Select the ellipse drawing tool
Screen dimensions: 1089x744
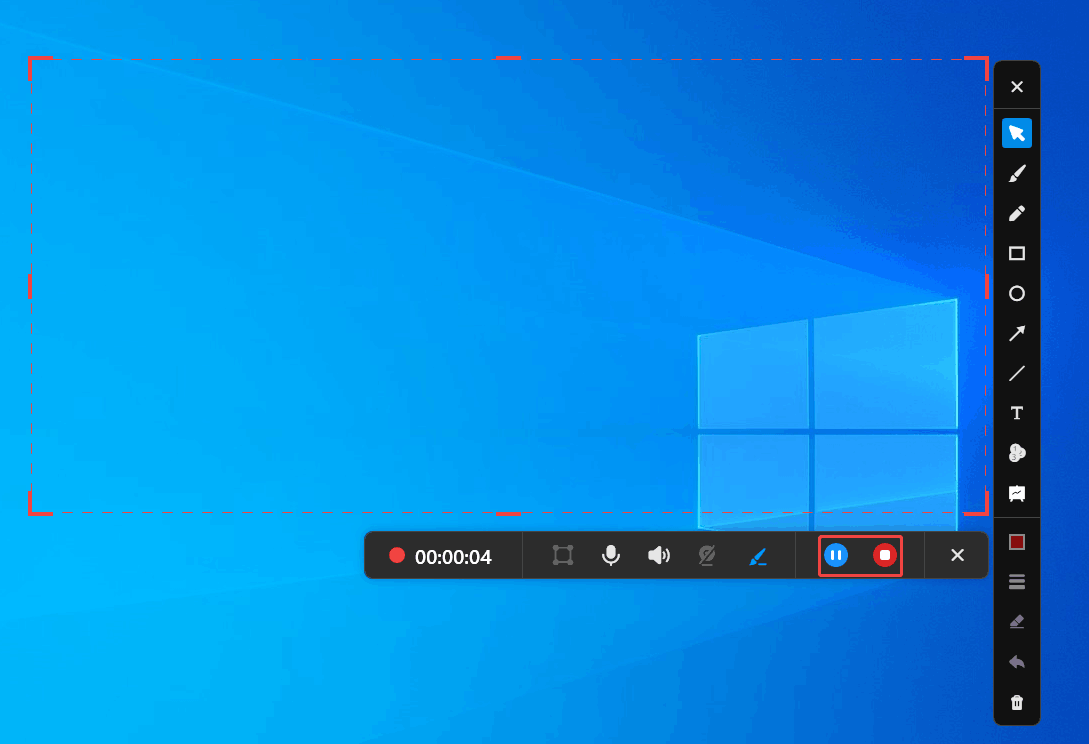[1017, 293]
